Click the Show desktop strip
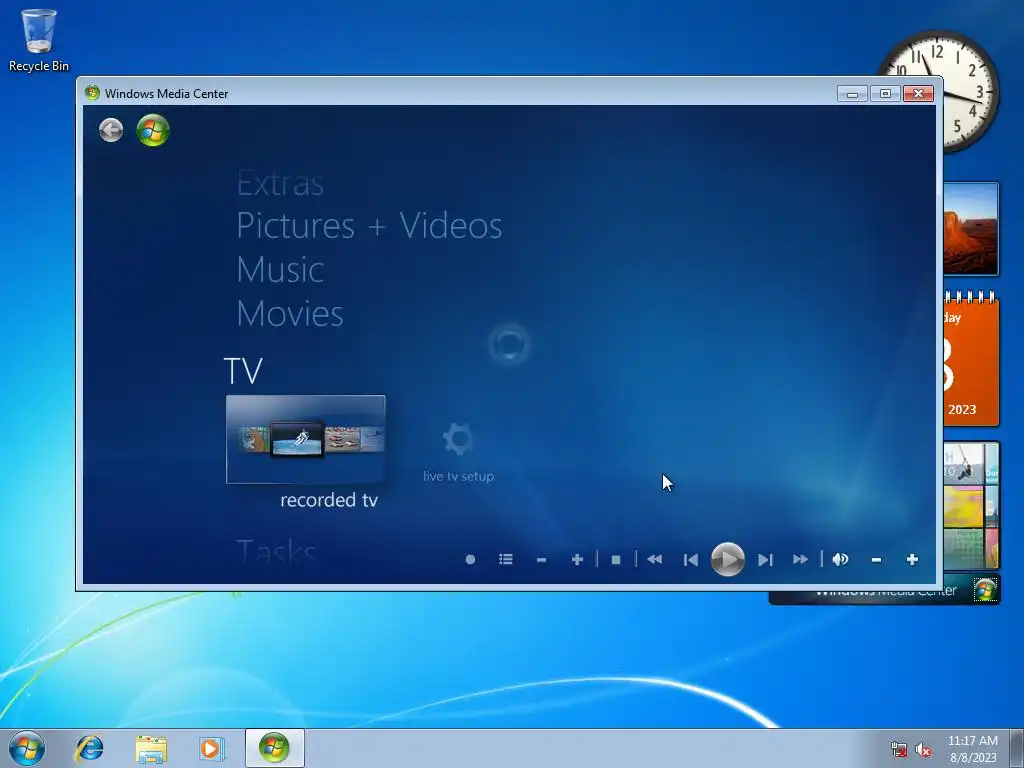The width and height of the screenshot is (1024, 768). coord(1017,748)
